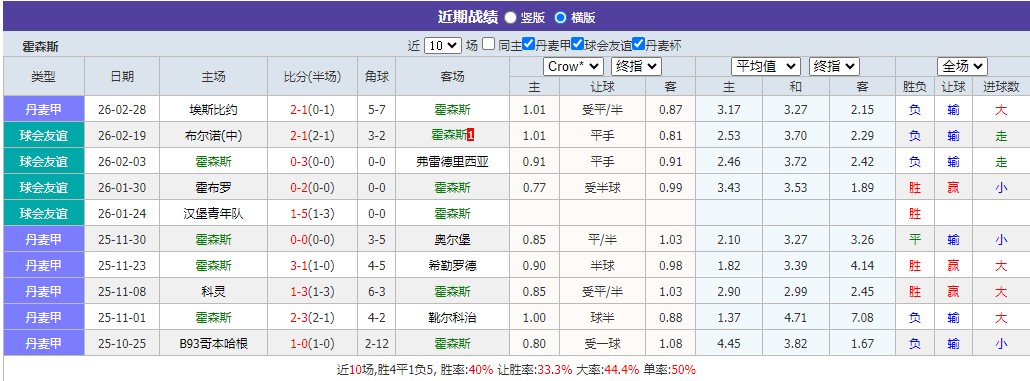The image size is (1030, 381).
Task: Click the 4.45 home odds value
Action: (729, 344)
